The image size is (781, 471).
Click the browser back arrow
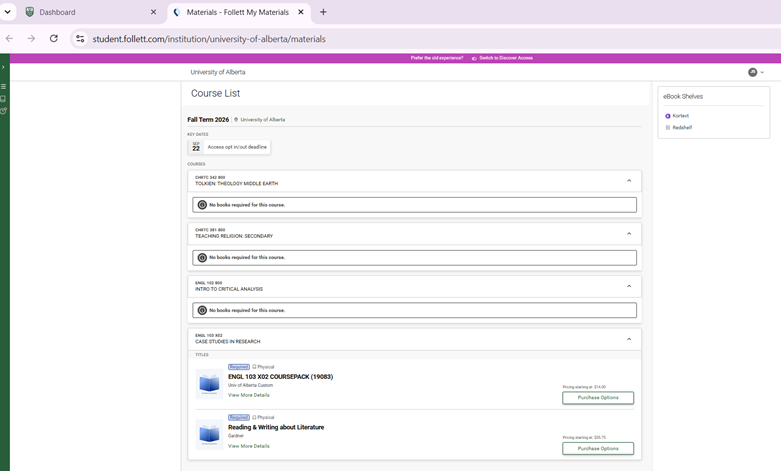[x=9, y=39]
